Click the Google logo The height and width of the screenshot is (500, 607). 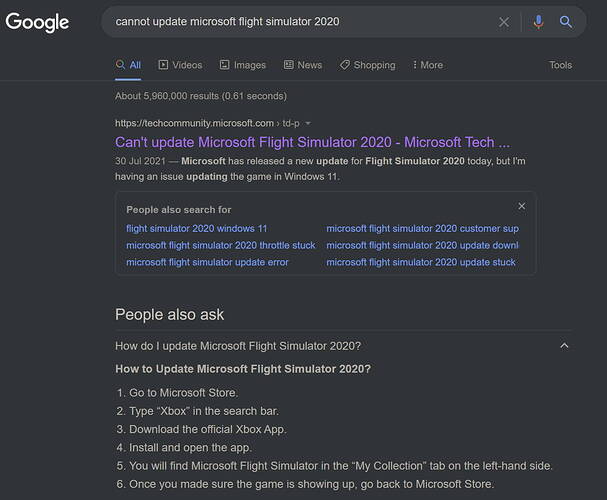38,22
